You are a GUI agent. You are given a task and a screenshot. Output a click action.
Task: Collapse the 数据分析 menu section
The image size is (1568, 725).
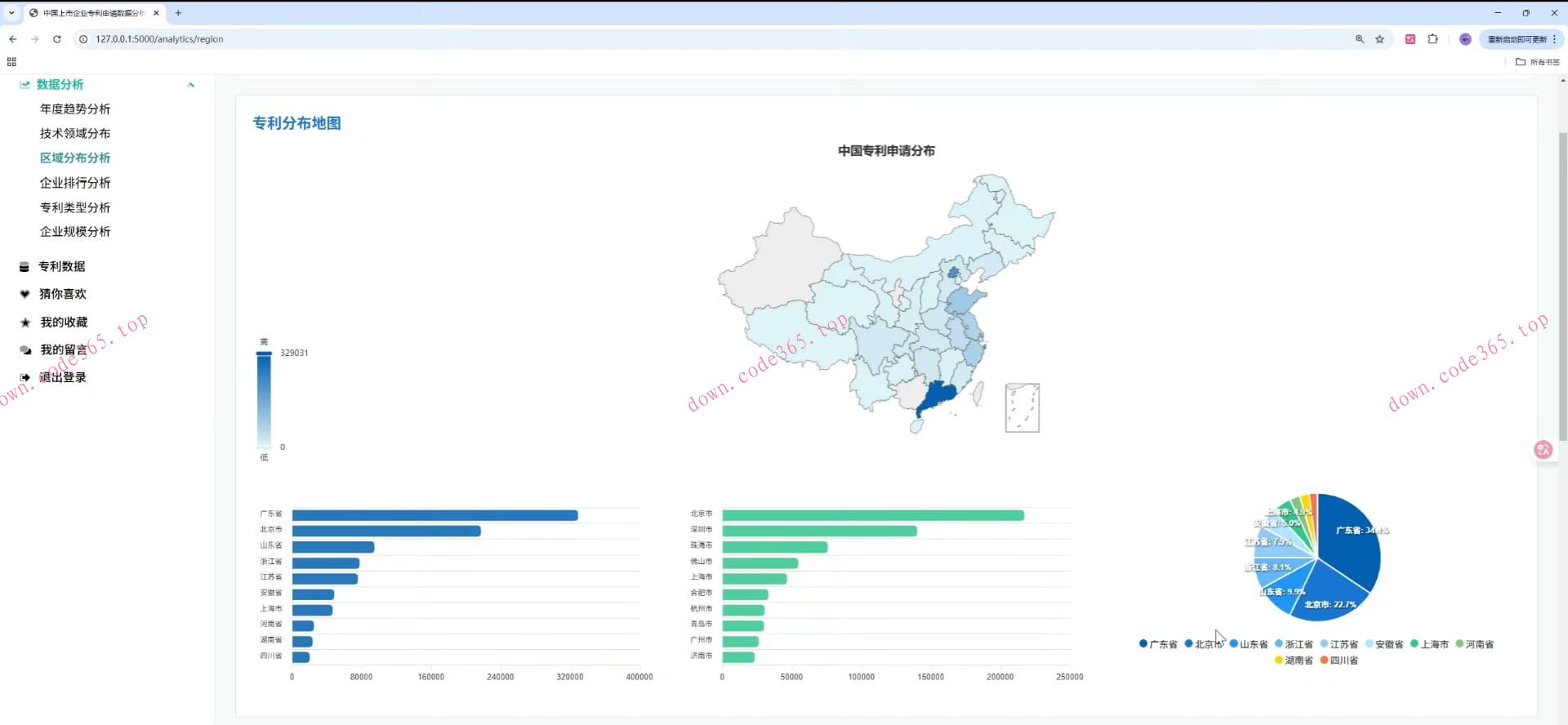tap(190, 85)
